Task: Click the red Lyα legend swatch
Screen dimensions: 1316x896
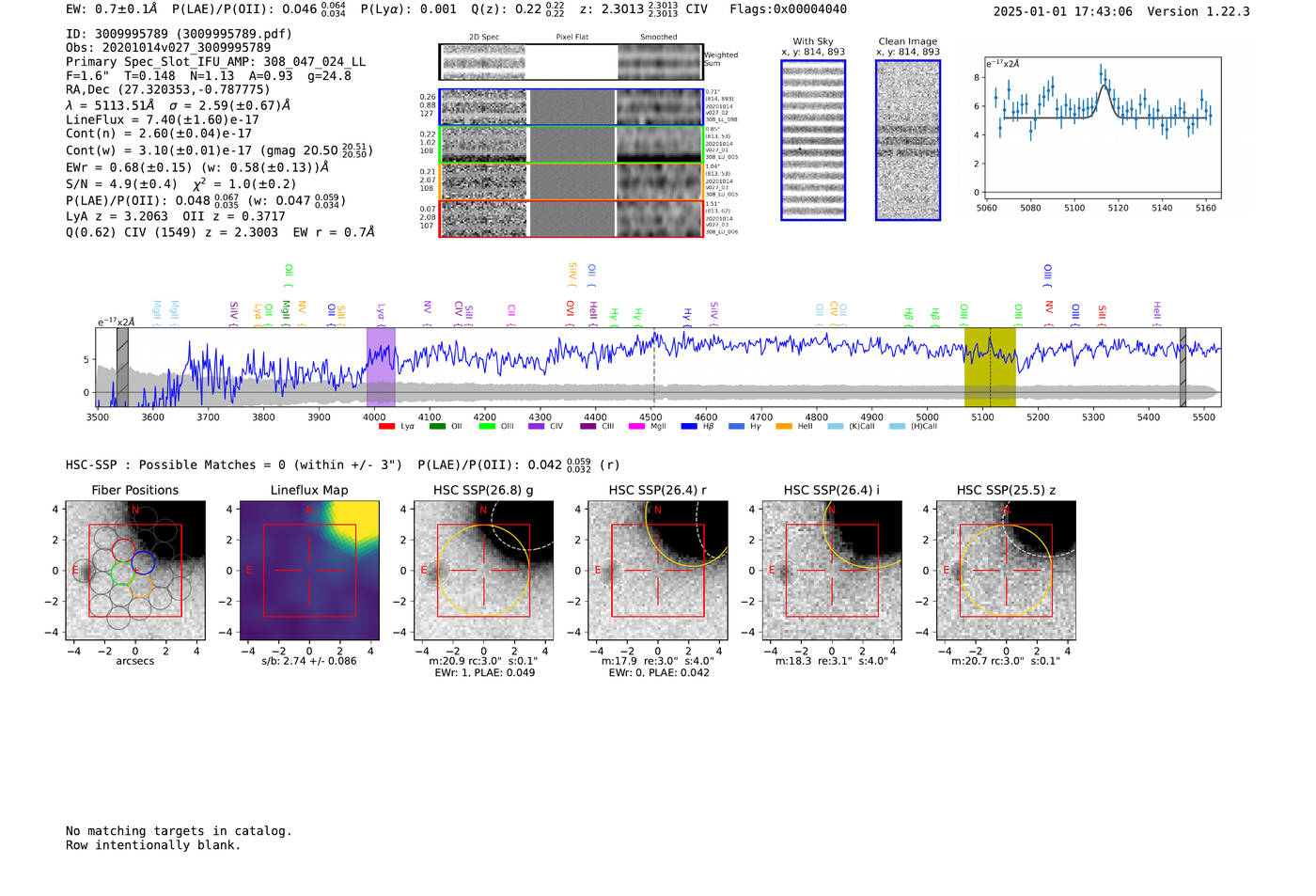Action: 386,427
